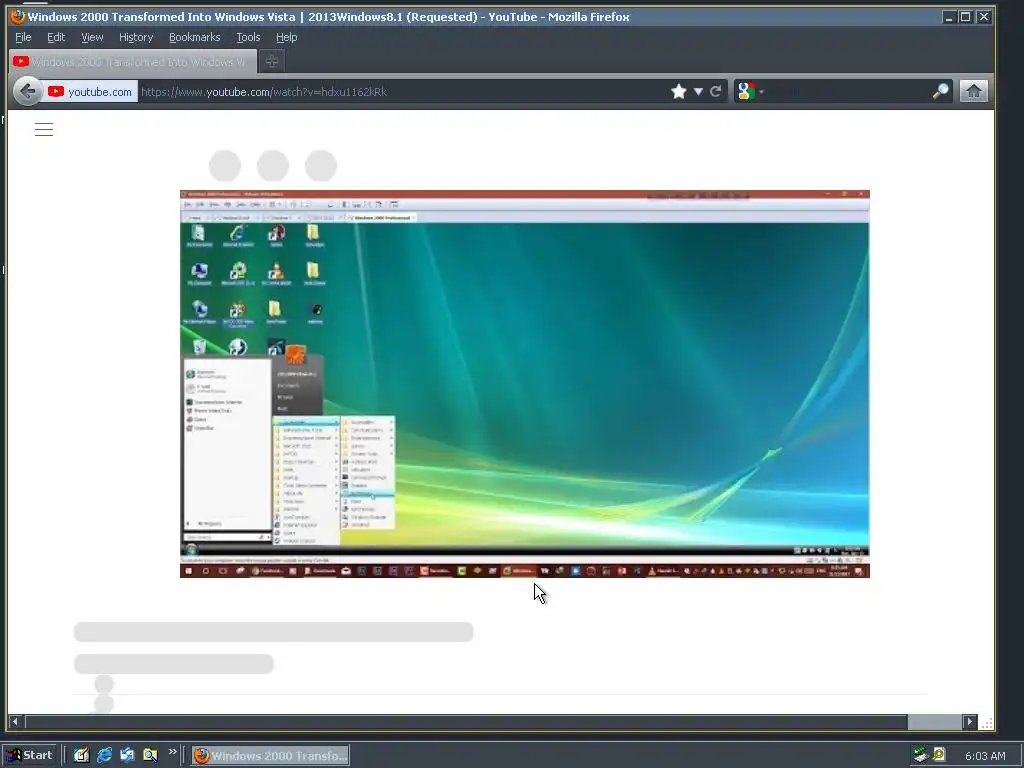Click the Firefox logo in the title bar

click(18, 16)
